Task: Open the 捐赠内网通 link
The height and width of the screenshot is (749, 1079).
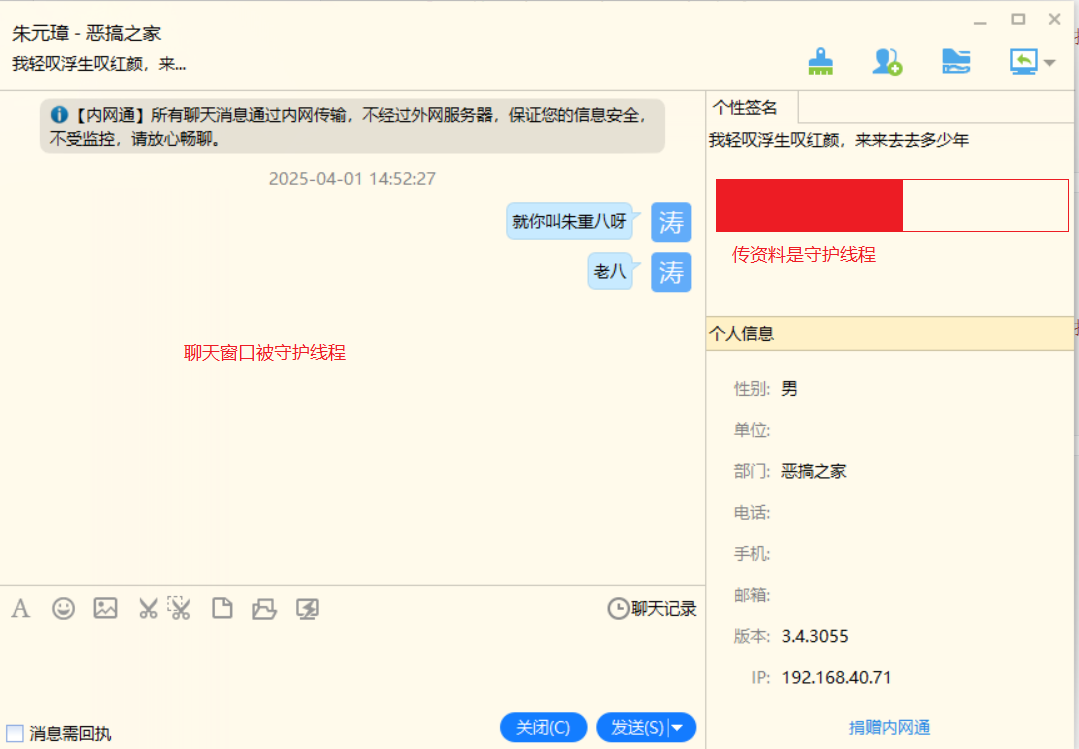Action: pyautogui.click(x=889, y=727)
